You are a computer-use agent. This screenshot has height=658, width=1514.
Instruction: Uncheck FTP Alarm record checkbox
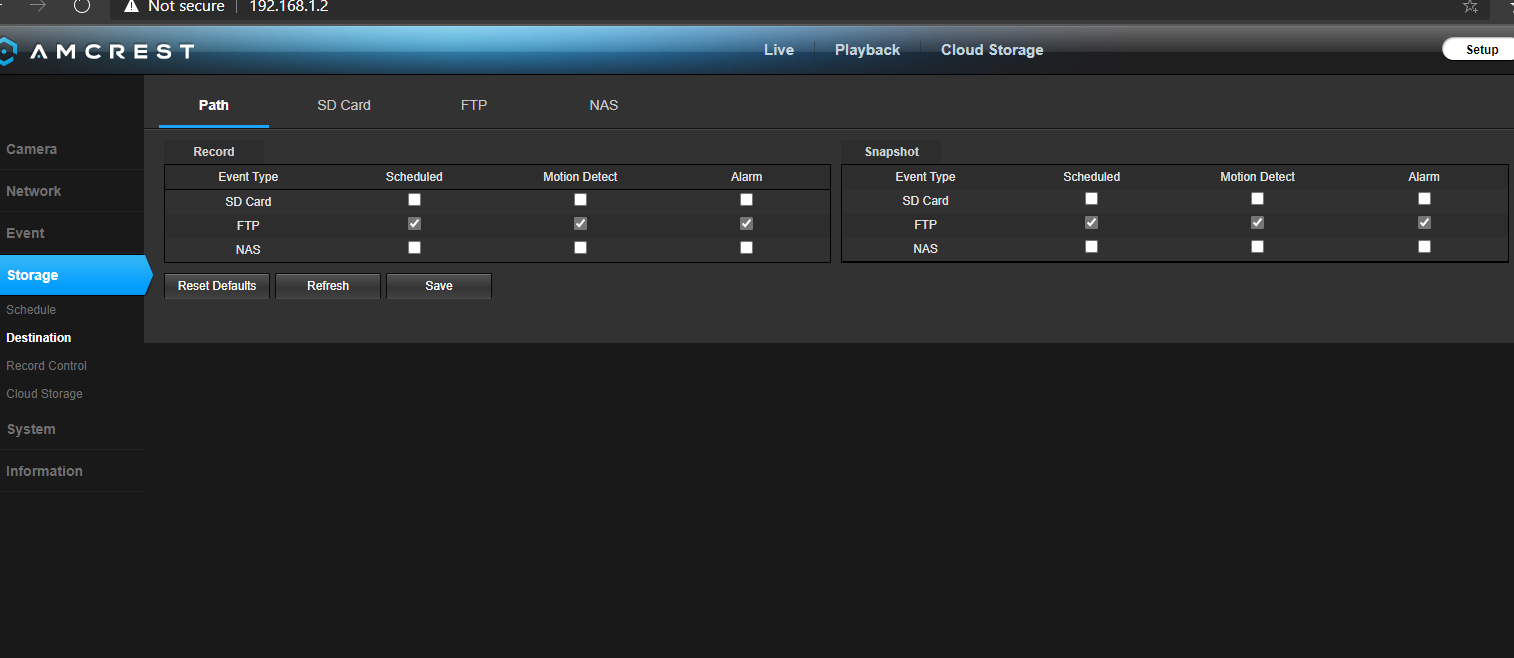pos(746,224)
